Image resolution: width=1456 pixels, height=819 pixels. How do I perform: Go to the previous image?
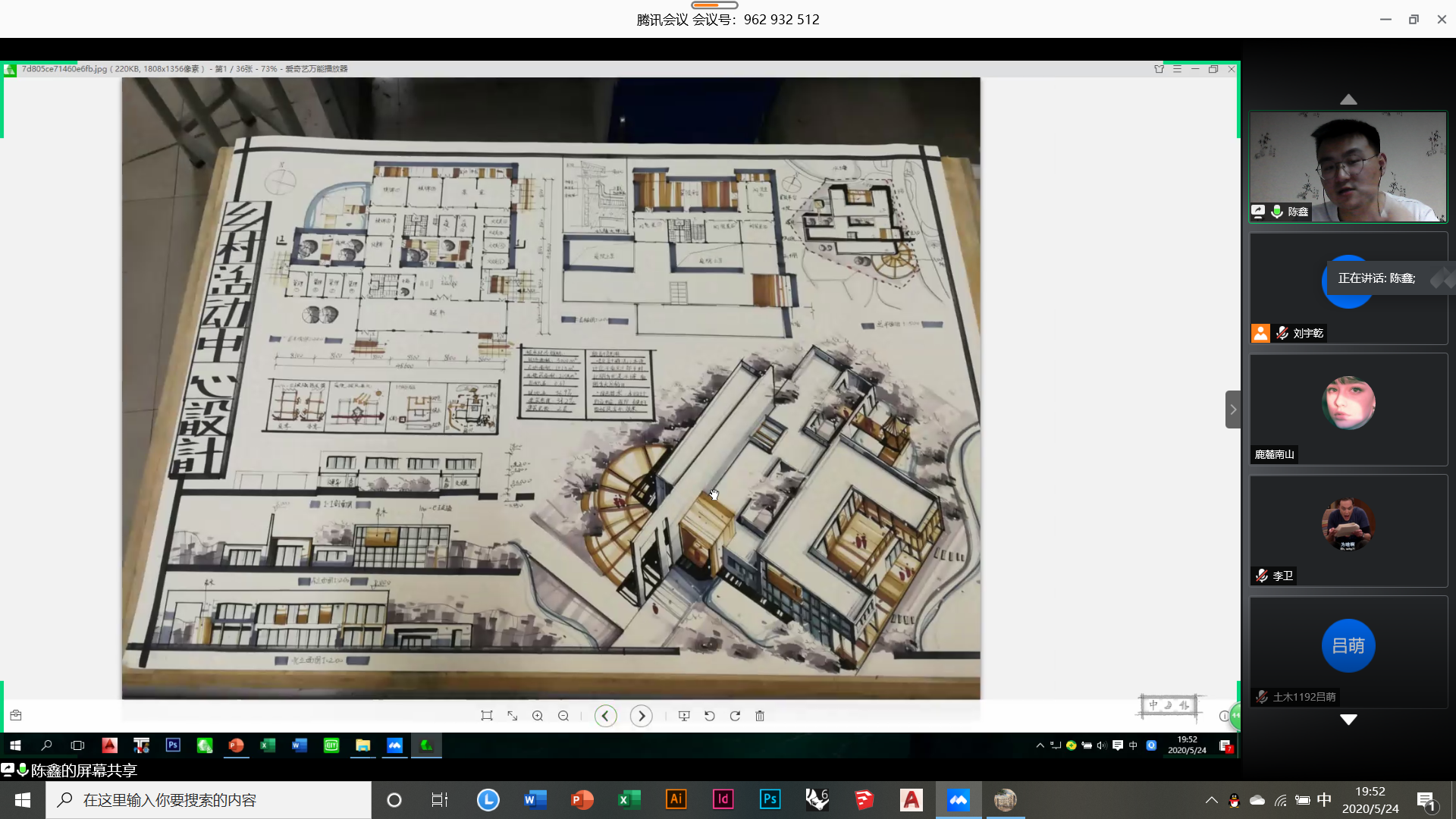click(605, 716)
